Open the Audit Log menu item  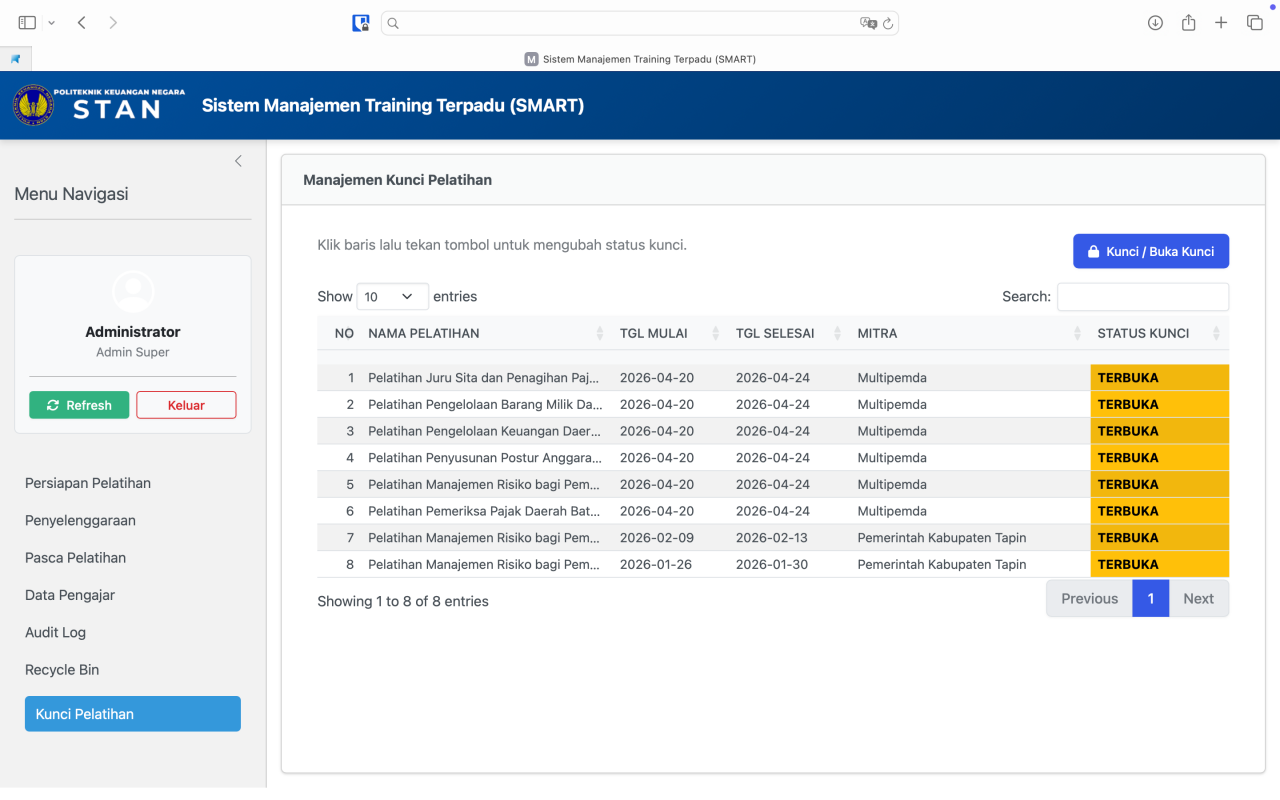pos(56,632)
